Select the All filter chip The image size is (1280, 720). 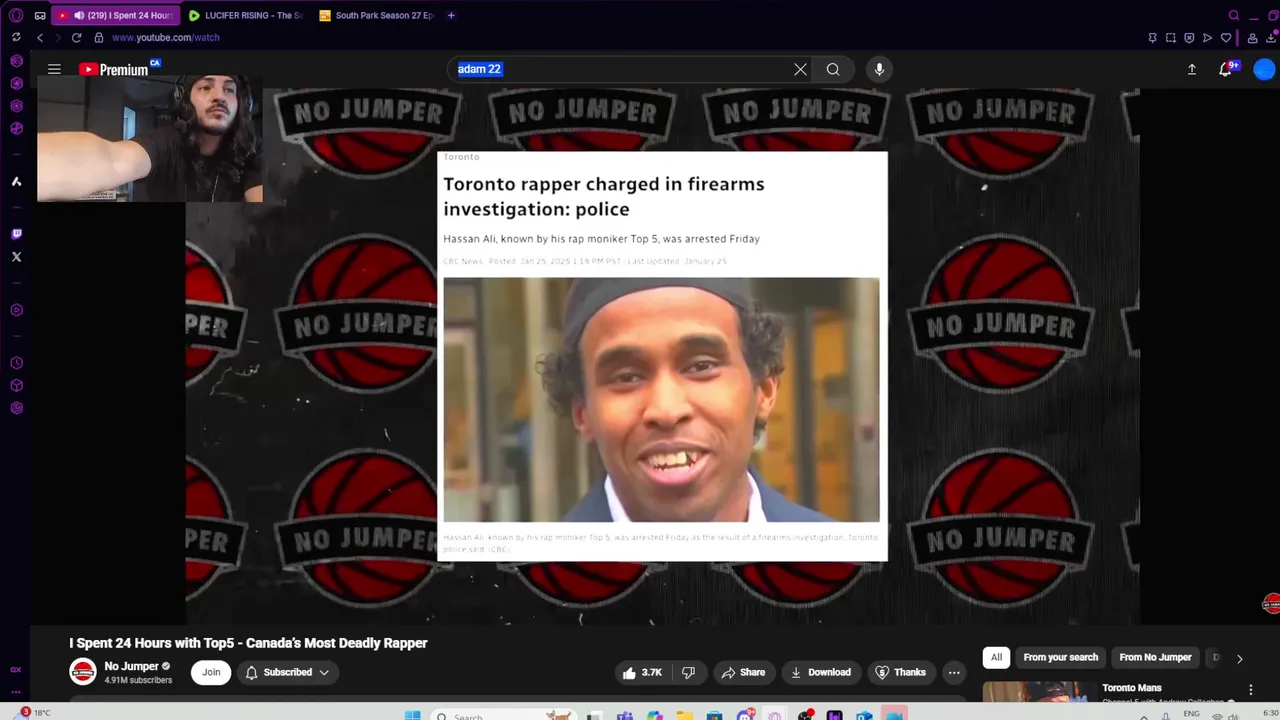996,657
